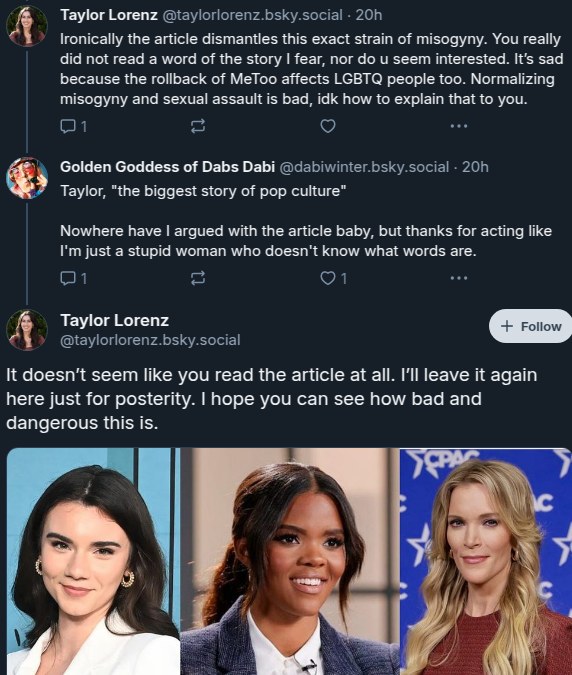
Task: Like Taylor Lorenz's first post
Action: point(328,126)
